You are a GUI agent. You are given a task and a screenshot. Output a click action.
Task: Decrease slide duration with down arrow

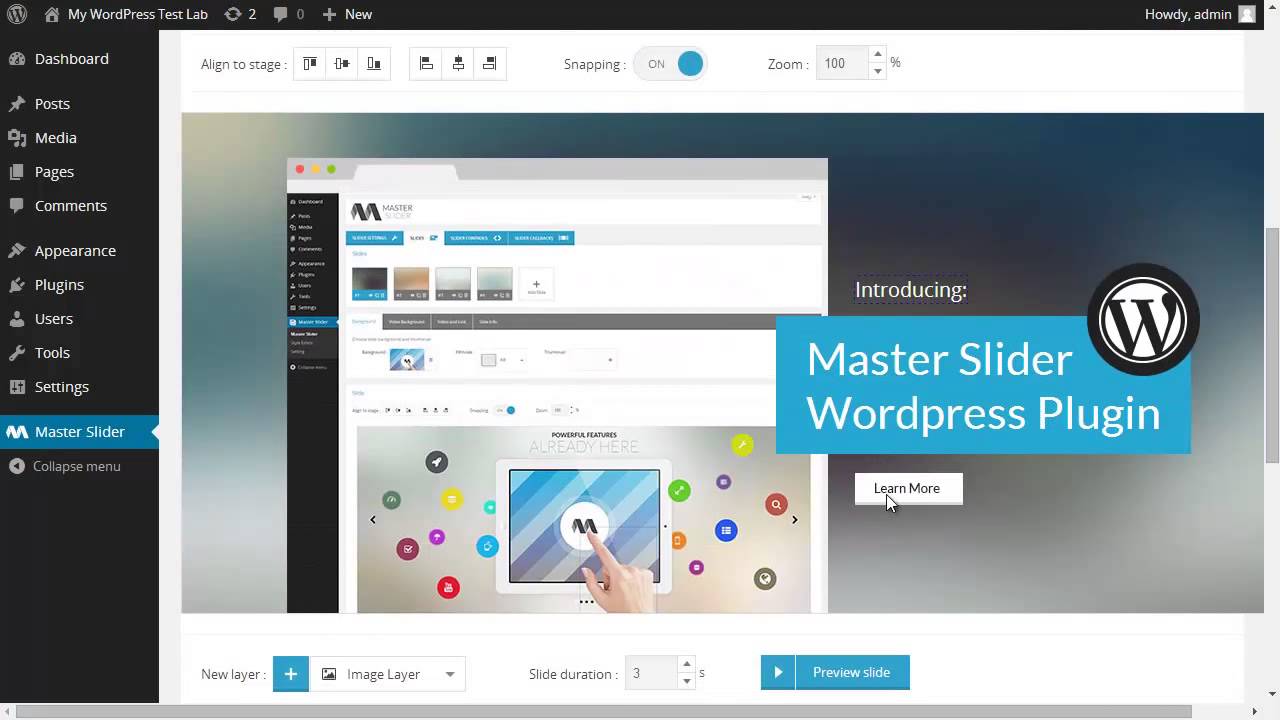(686, 681)
